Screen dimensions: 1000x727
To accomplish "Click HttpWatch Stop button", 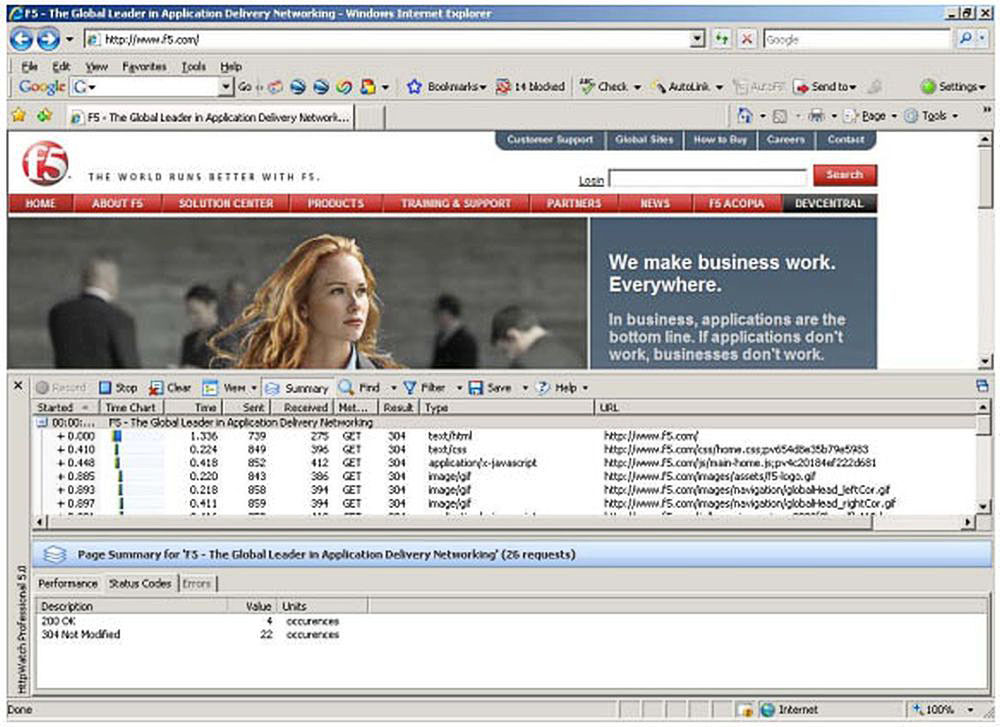I will (x=118, y=388).
